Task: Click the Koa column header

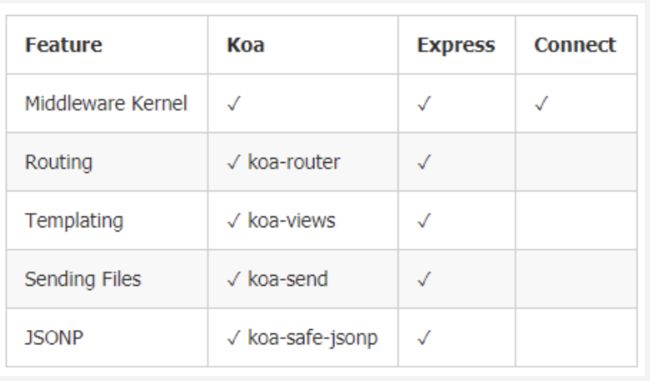Action: click(x=245, y=45)
